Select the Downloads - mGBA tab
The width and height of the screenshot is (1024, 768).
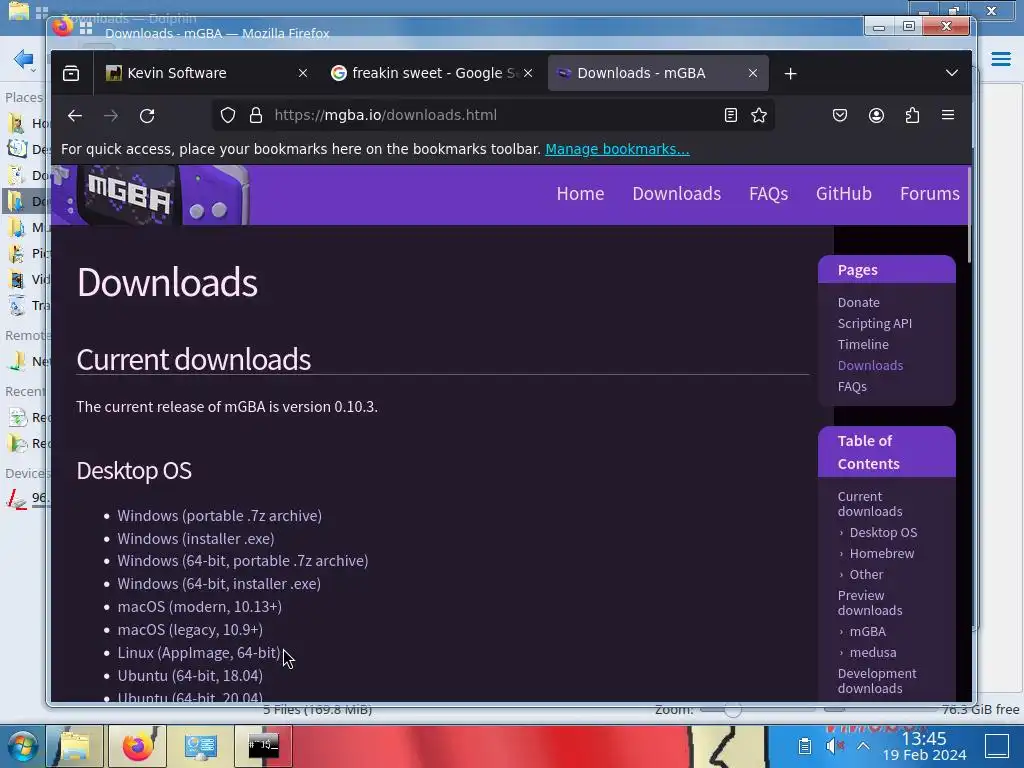tap(657, 73)
